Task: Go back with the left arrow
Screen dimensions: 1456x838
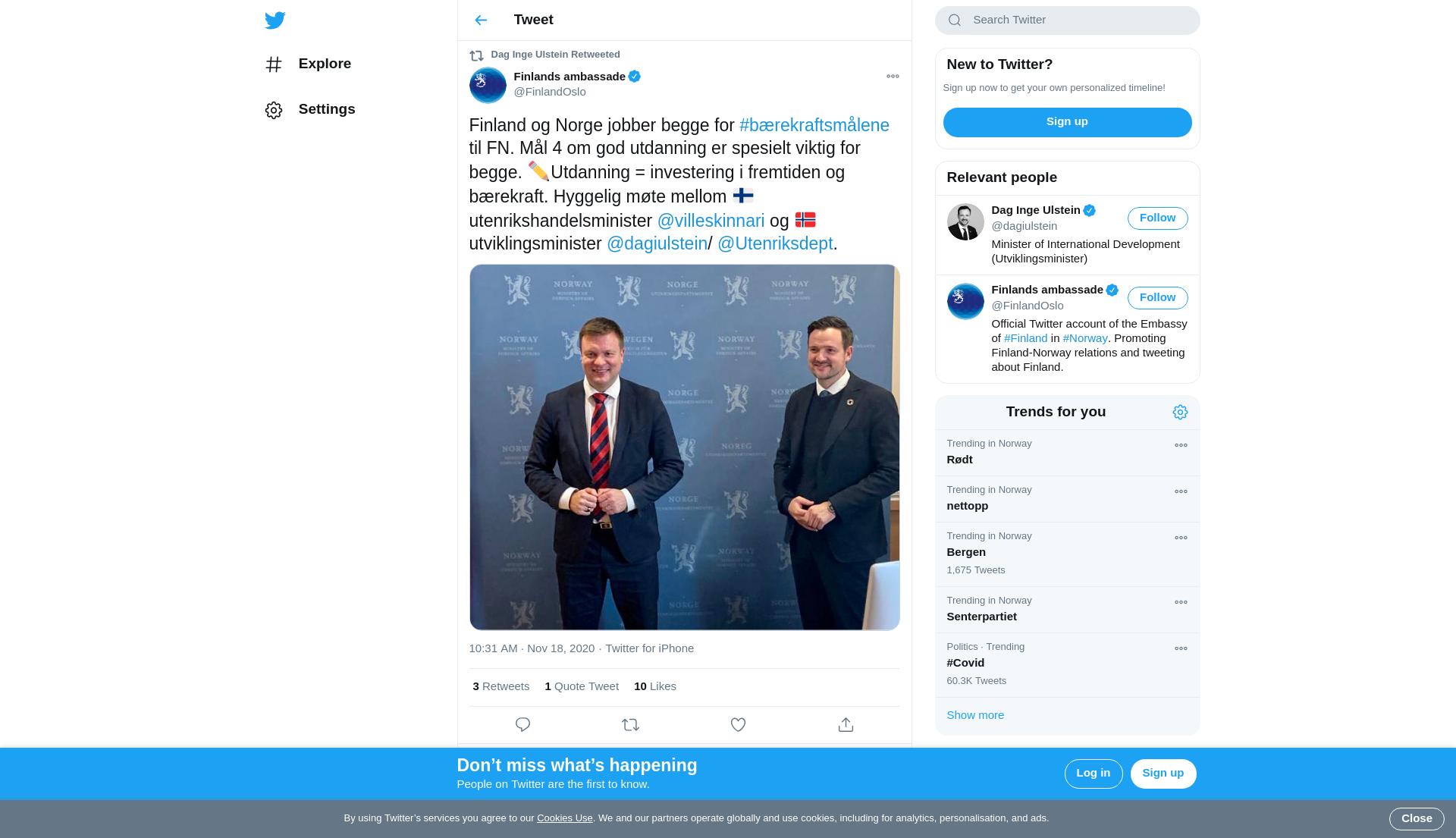Action: 481,20
